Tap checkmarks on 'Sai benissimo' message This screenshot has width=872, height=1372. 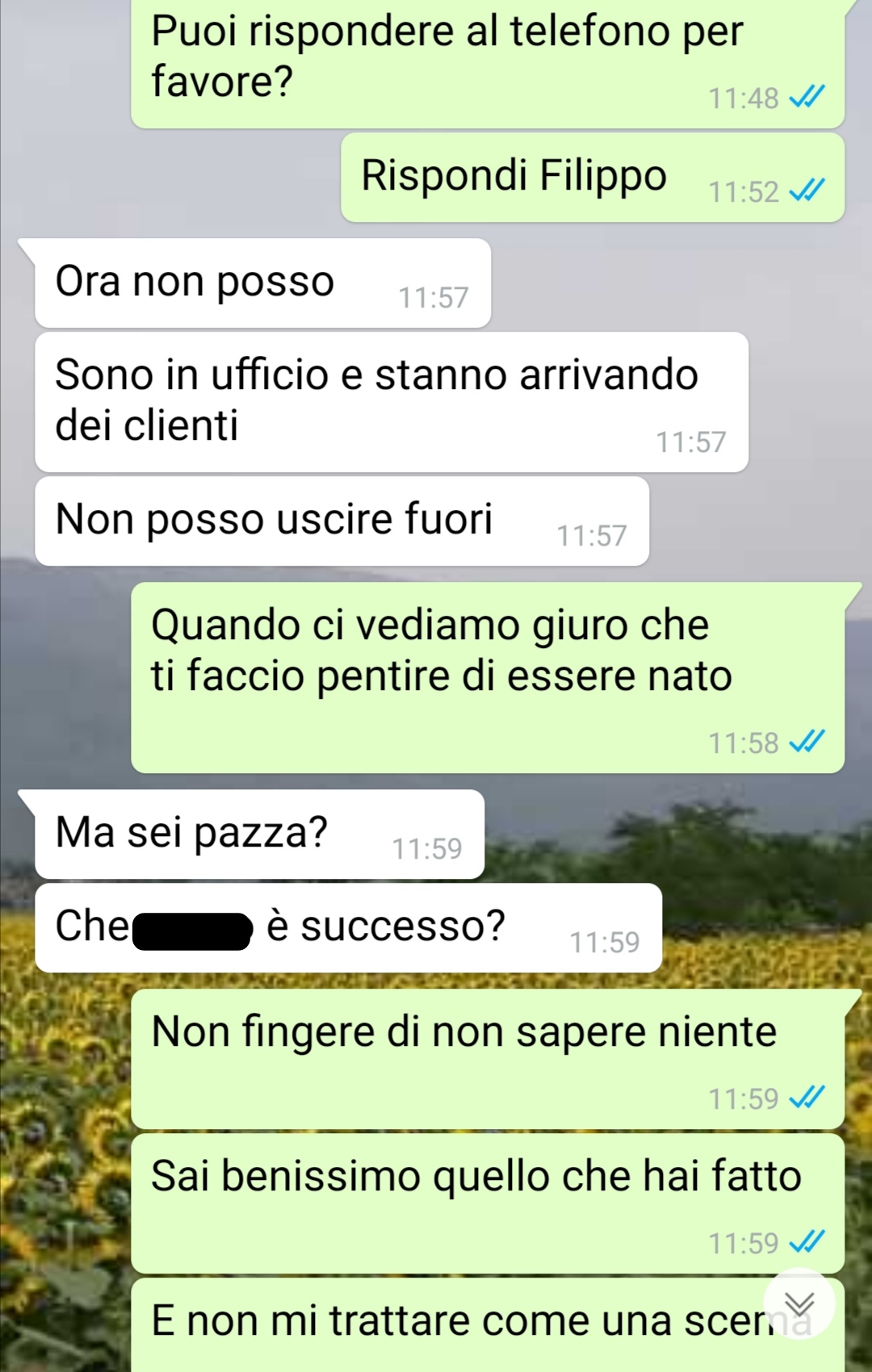806,1241
